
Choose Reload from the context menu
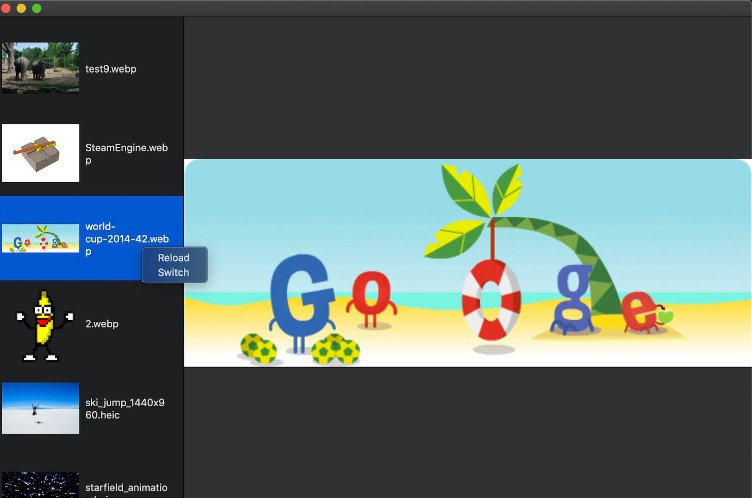coord(173,258)
